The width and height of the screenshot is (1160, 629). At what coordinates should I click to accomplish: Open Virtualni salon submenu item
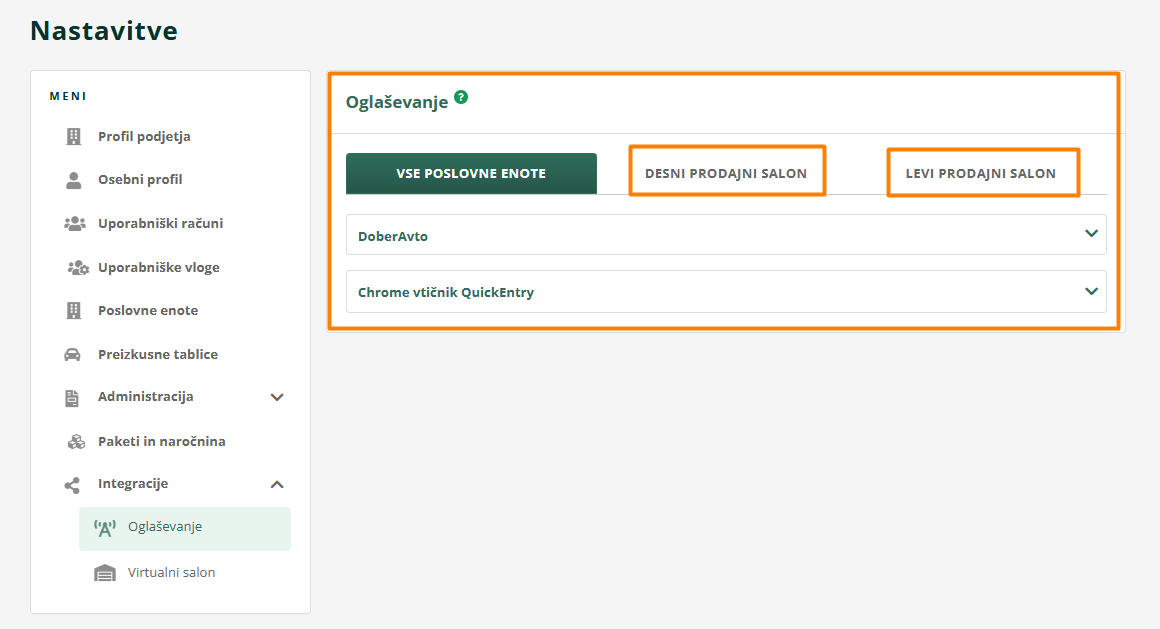(171, 572)
